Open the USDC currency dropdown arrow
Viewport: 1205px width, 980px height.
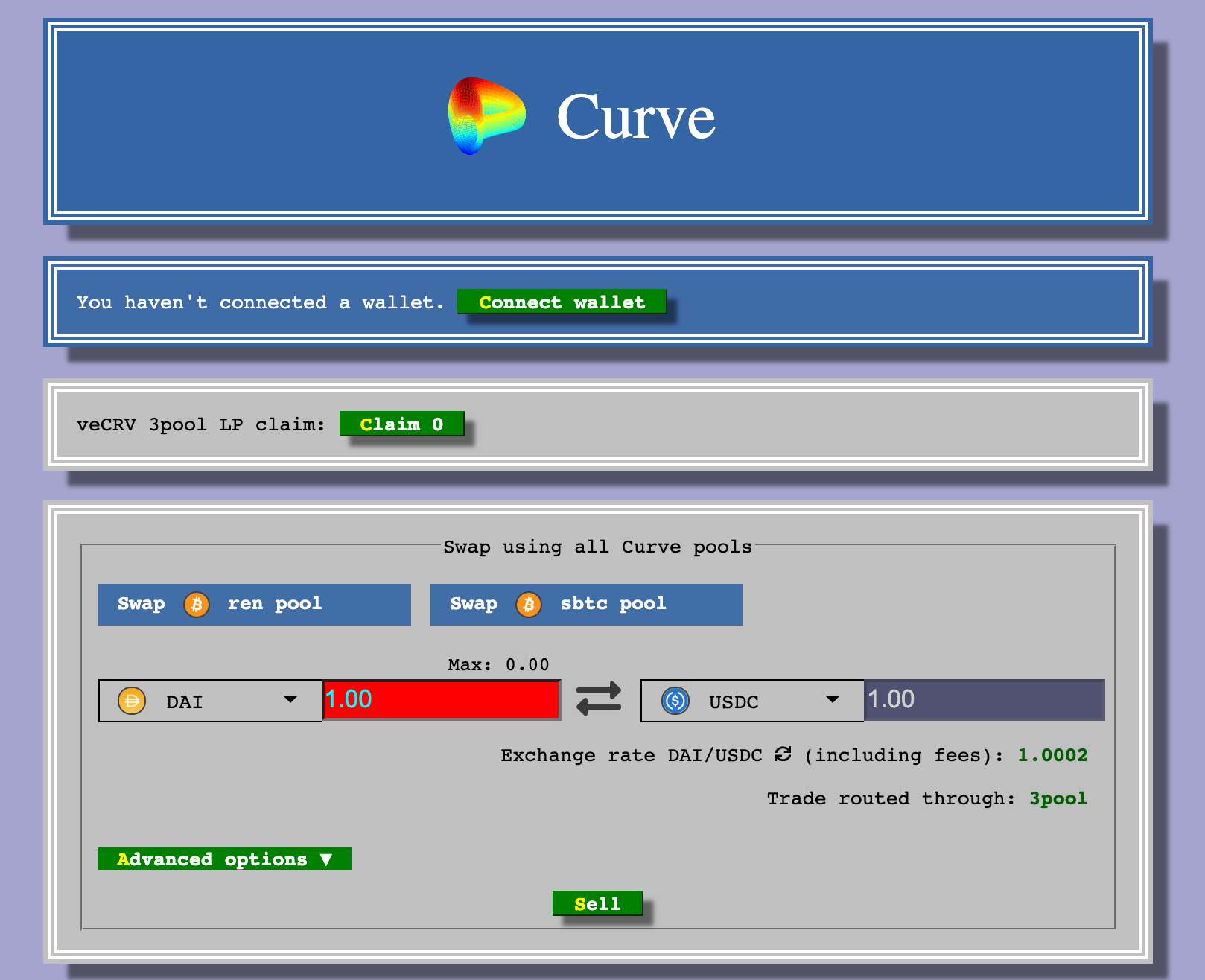coord(833,699)
